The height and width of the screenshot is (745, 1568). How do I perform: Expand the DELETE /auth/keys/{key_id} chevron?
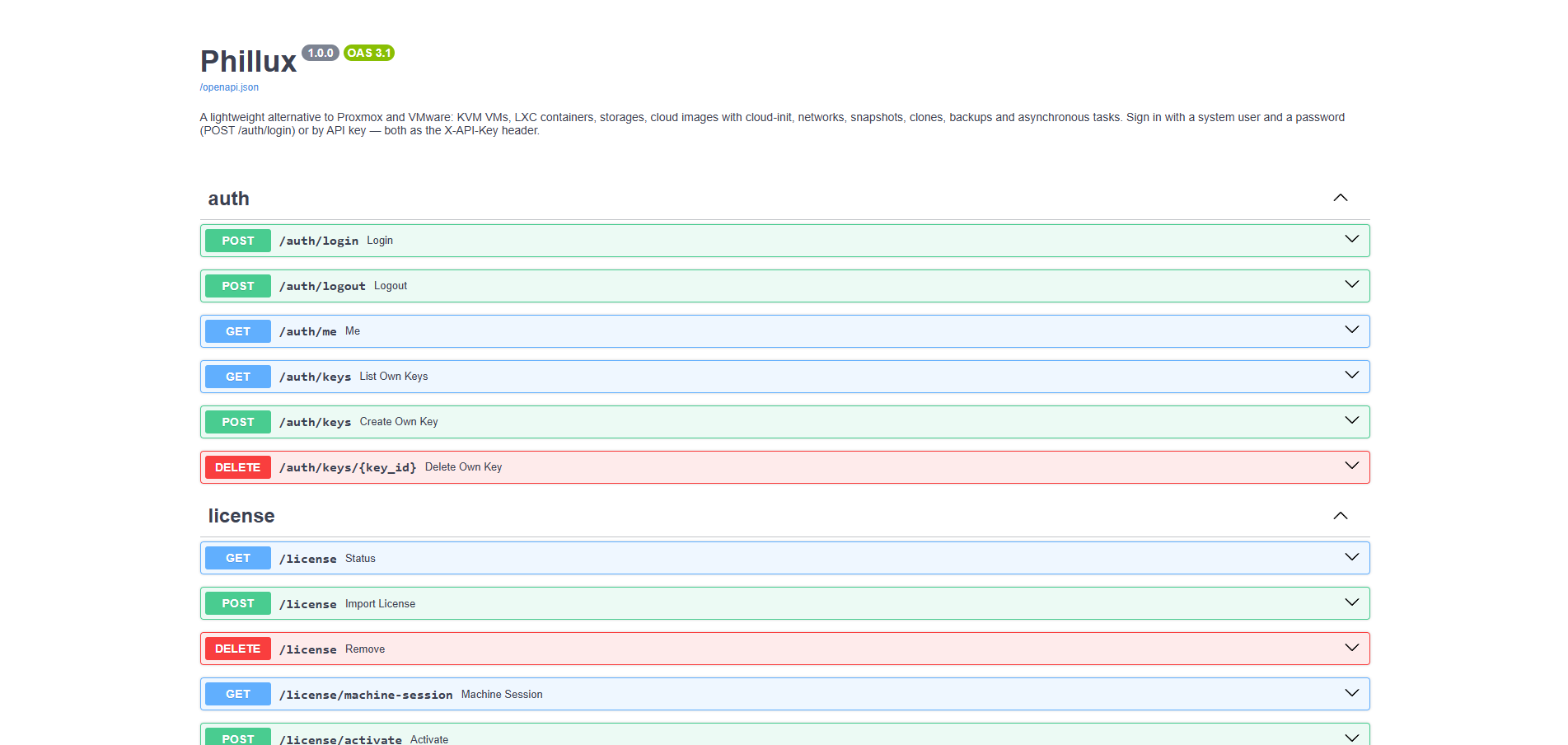click(x=1351, y=466)
